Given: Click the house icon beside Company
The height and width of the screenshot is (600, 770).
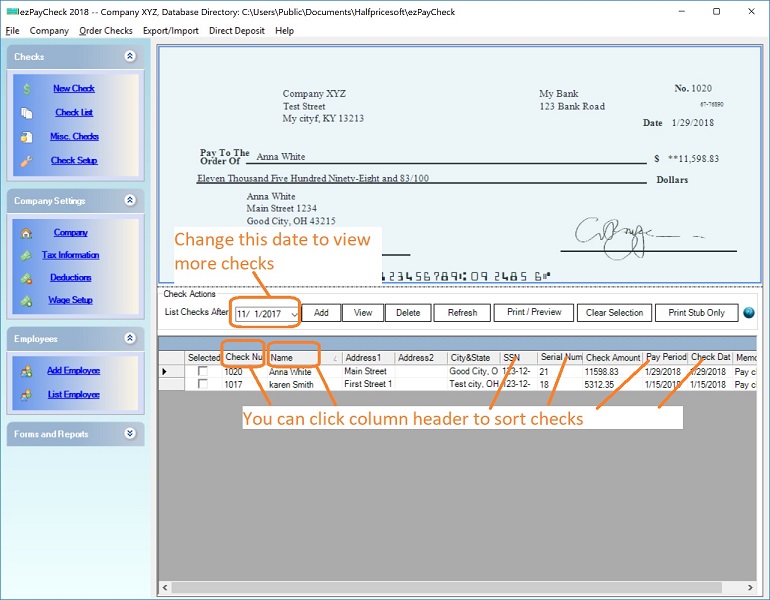Looking at the screenshot, I should click(x=27, y=233).
